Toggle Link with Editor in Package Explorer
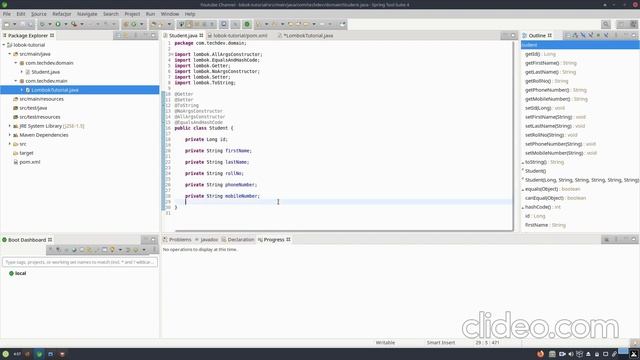The height and width of the screenshot is (360, 640). tap(126, 36)
